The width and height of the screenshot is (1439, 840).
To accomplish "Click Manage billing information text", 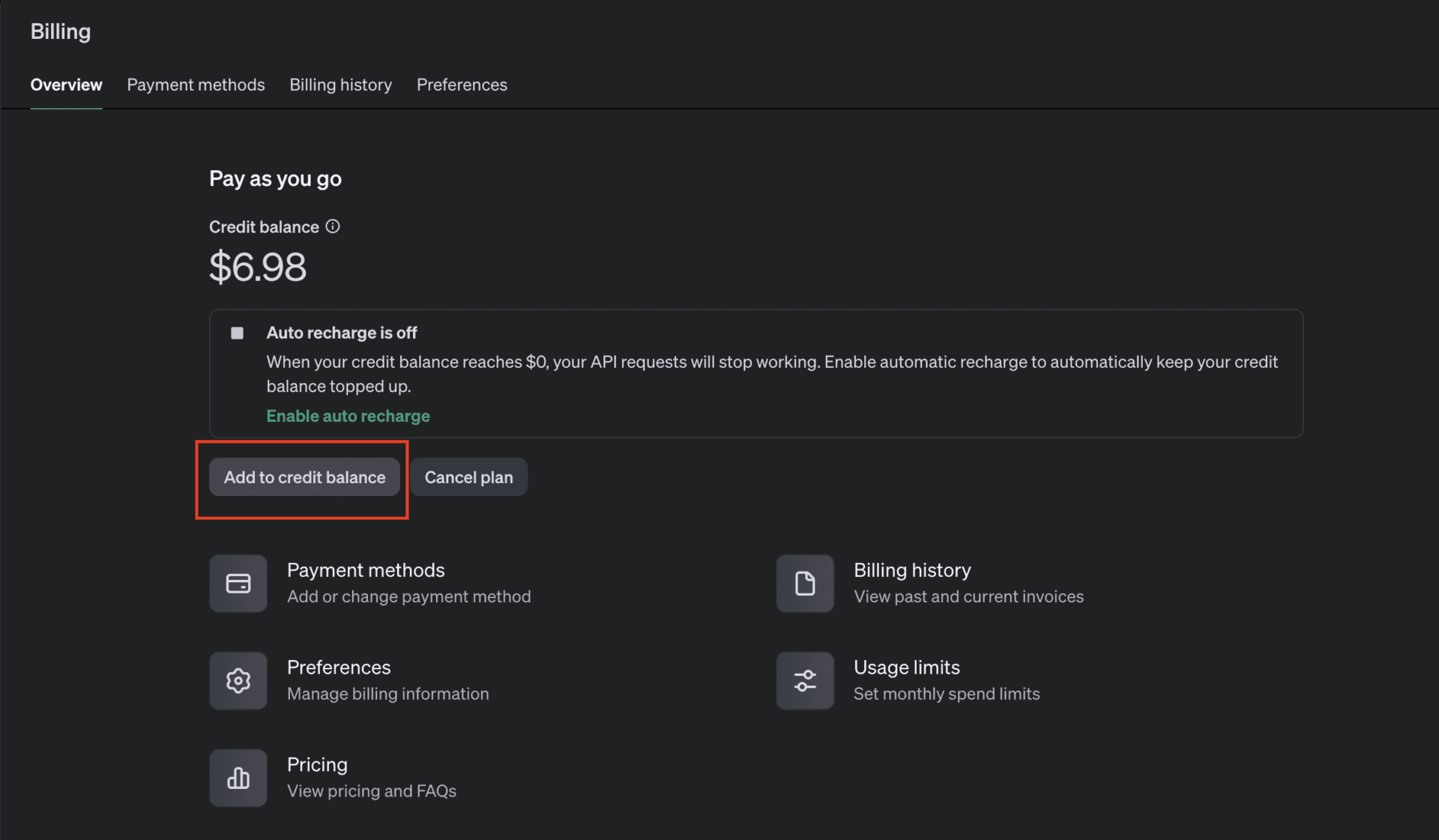I will point(387,694).
